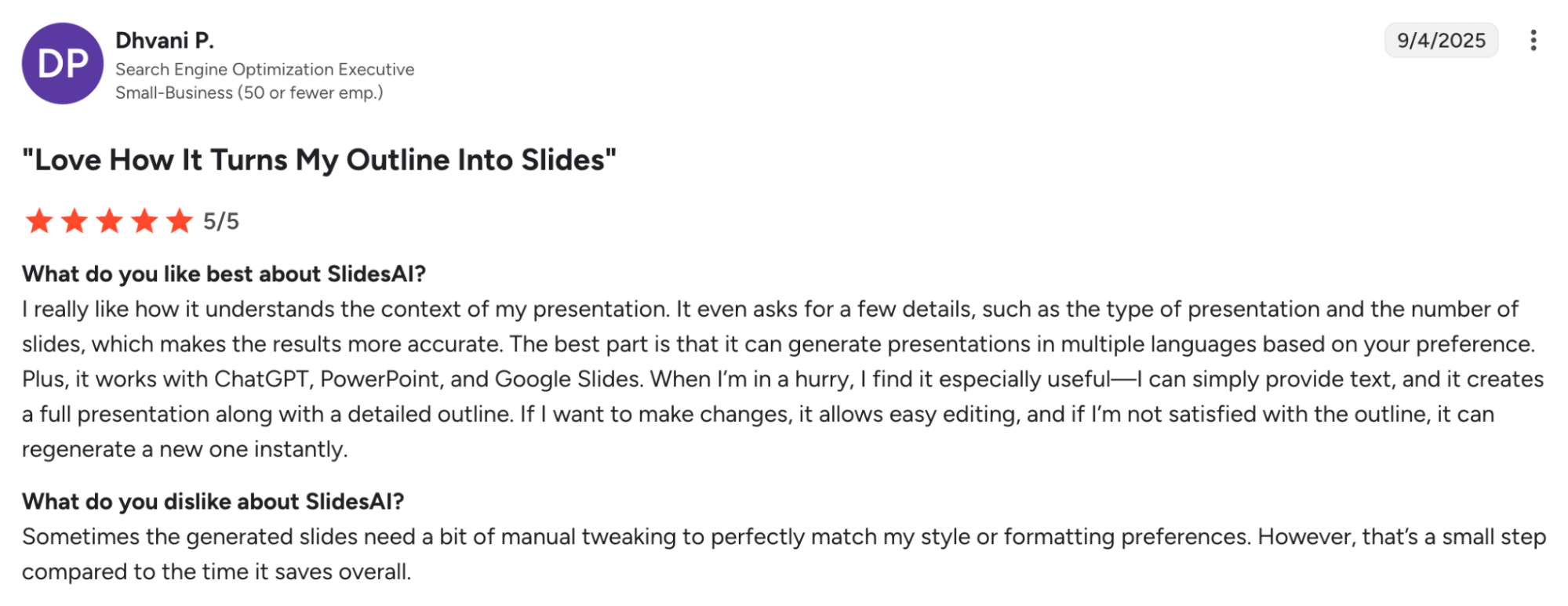Click the 5/5 rating text

point(222,222)
